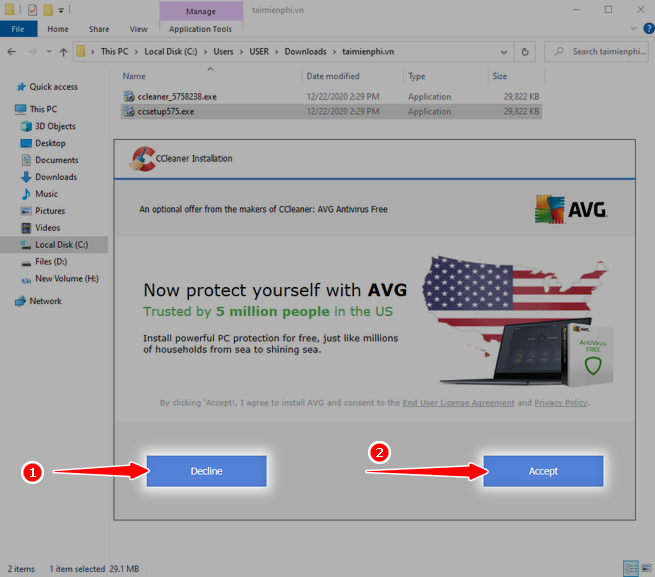Open Network in the navigation pane

pos(45,301)
